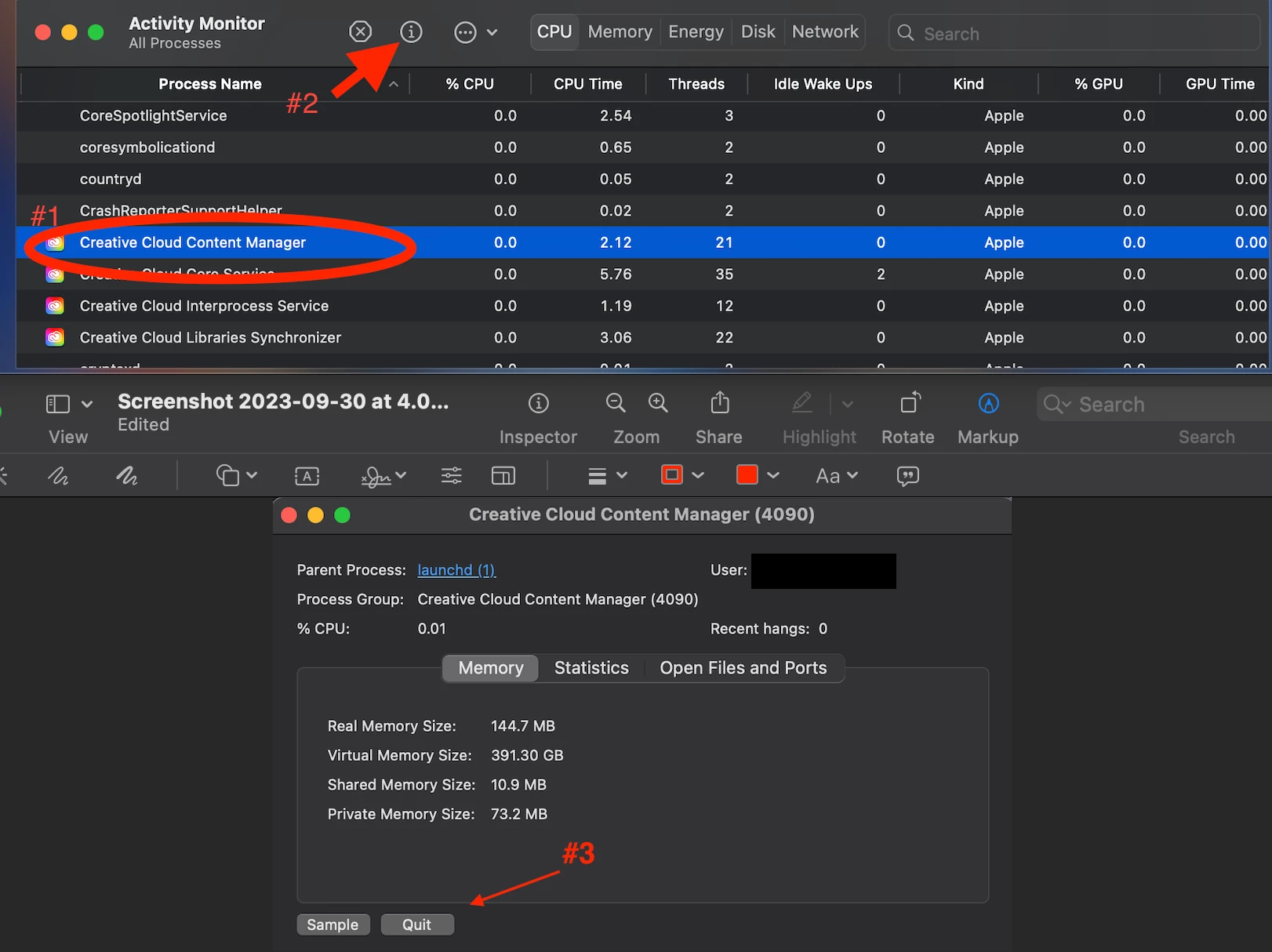Open the Aa text style menu
Screen dimensions: 1272x952
point(837,475)
